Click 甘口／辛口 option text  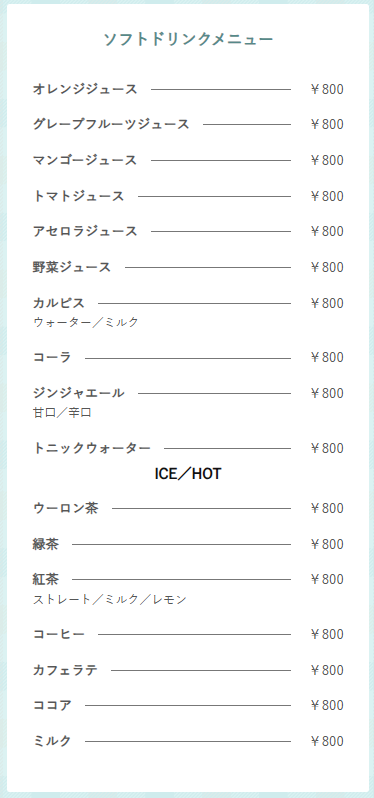(63, 413)
